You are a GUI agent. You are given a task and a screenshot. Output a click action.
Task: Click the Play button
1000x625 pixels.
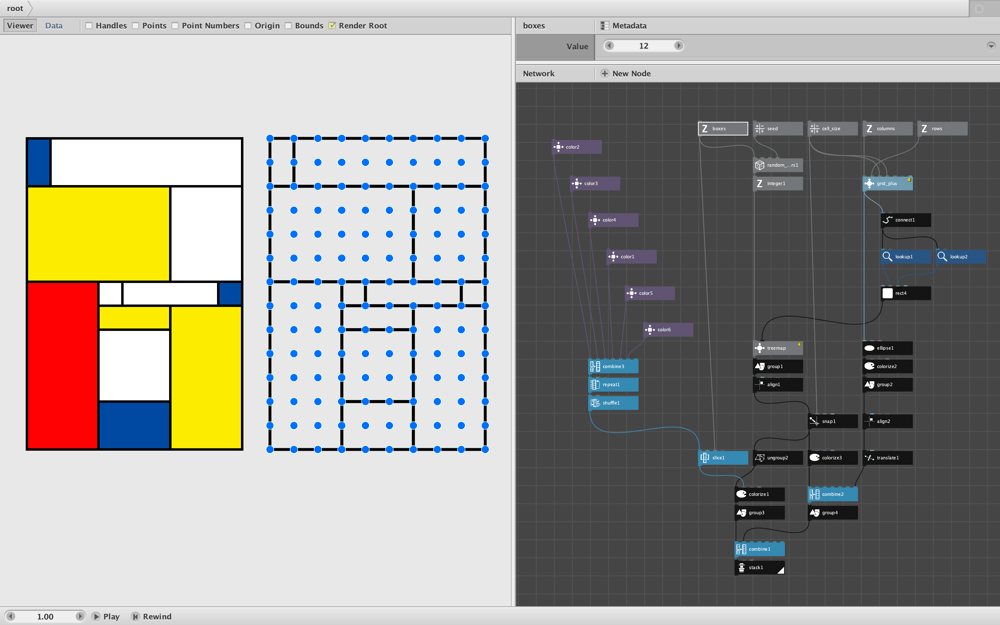point(106,617)
